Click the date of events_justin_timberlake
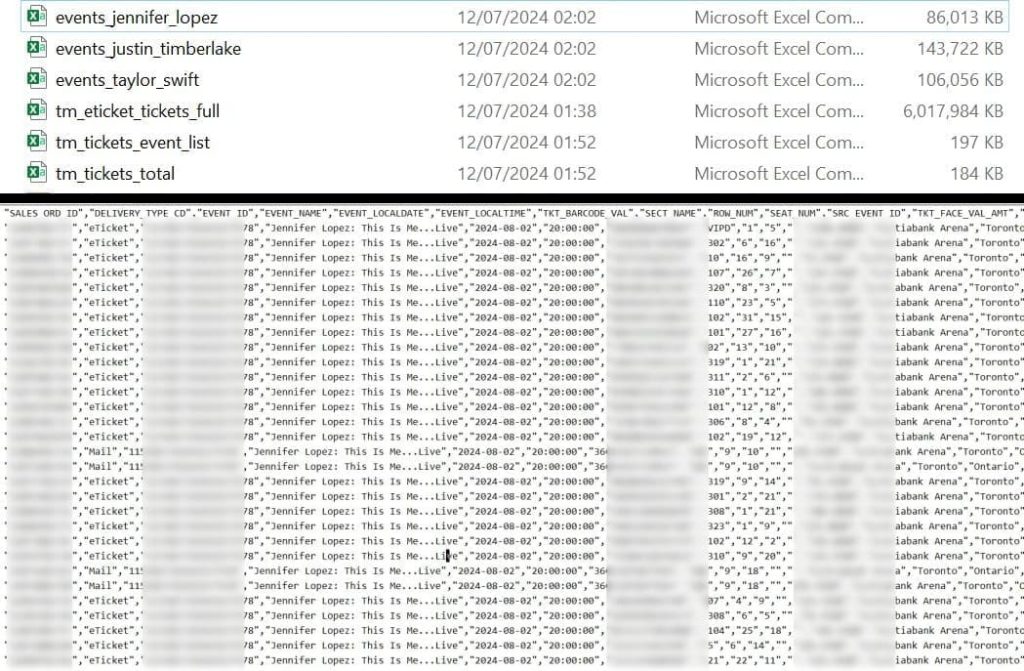The image size is (1024, 671). tap(526, 49)
